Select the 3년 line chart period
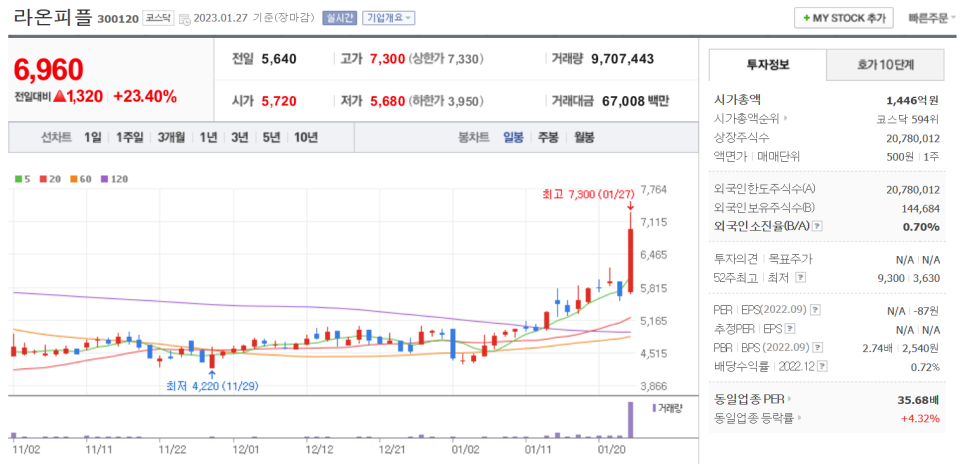This screenshot has width=966, height=464. click(239, 137)
